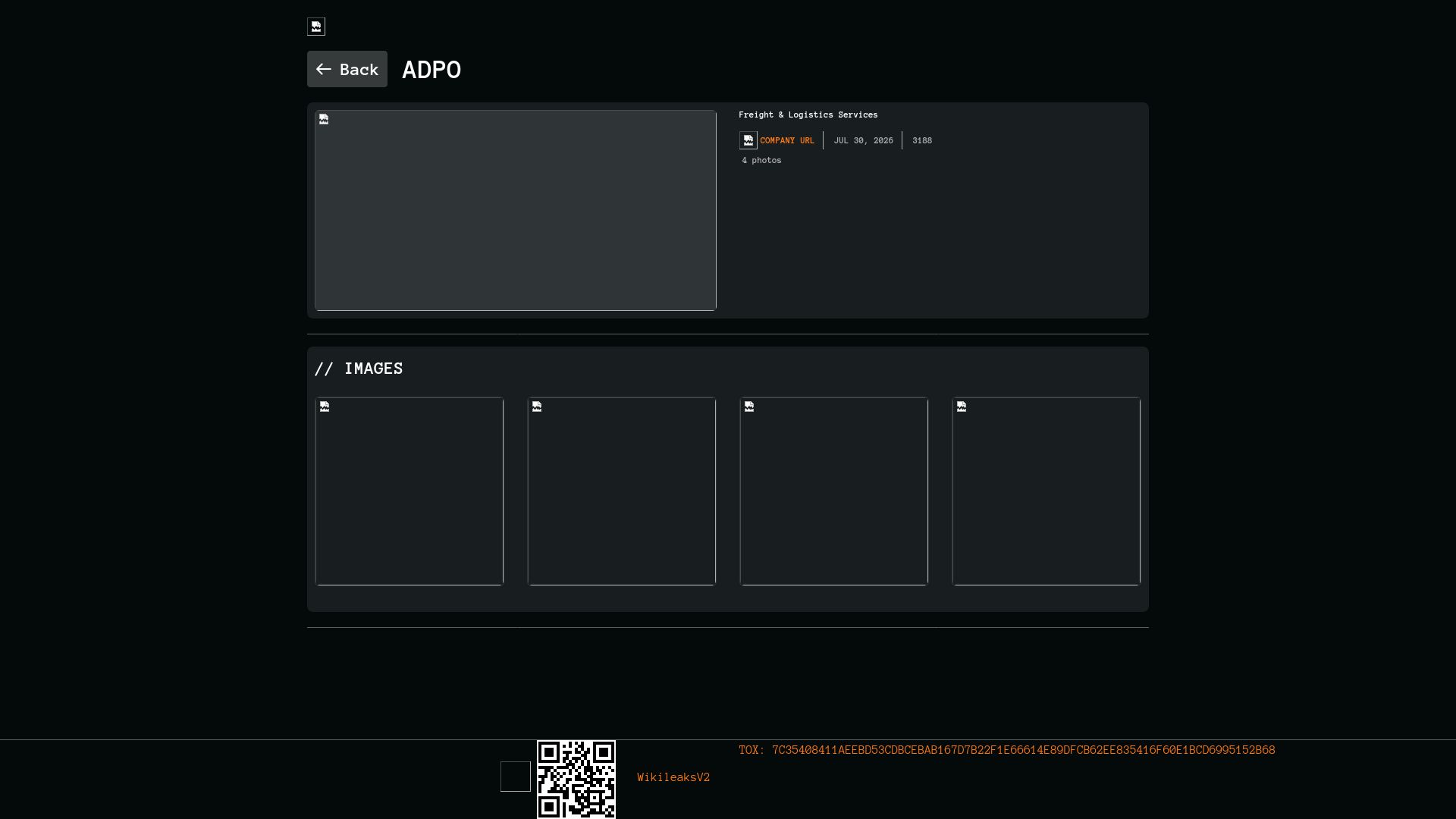Click the QR code in footer
The width and height of the screenshot is (1456, 819).
pos(576,780)
